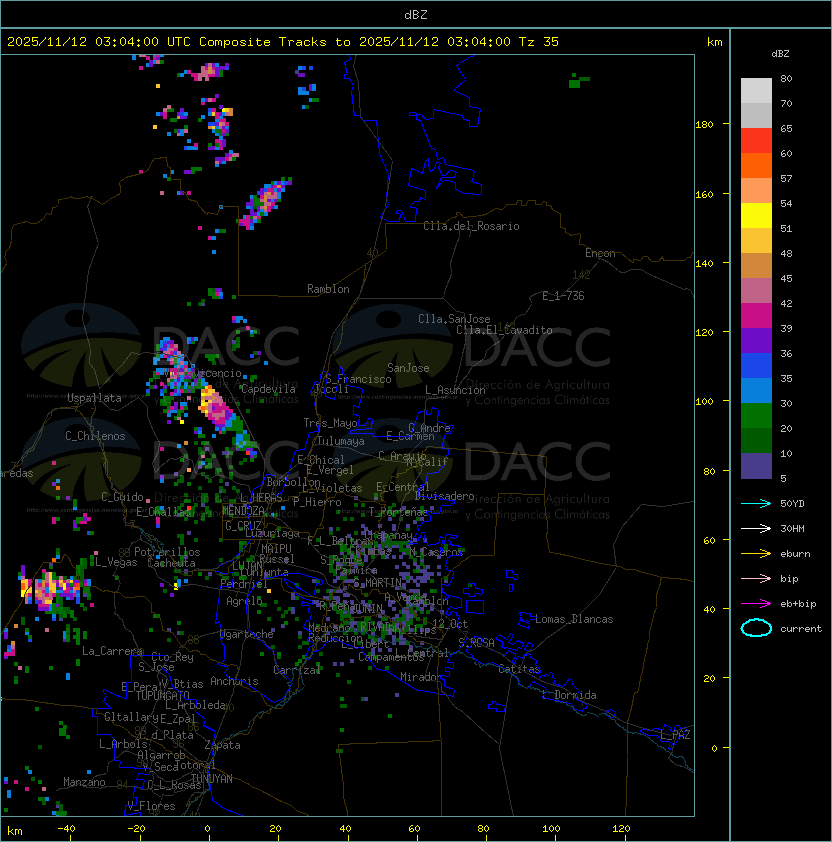Pick the red swatch in dBZ scale

click(x=756, y=140)
